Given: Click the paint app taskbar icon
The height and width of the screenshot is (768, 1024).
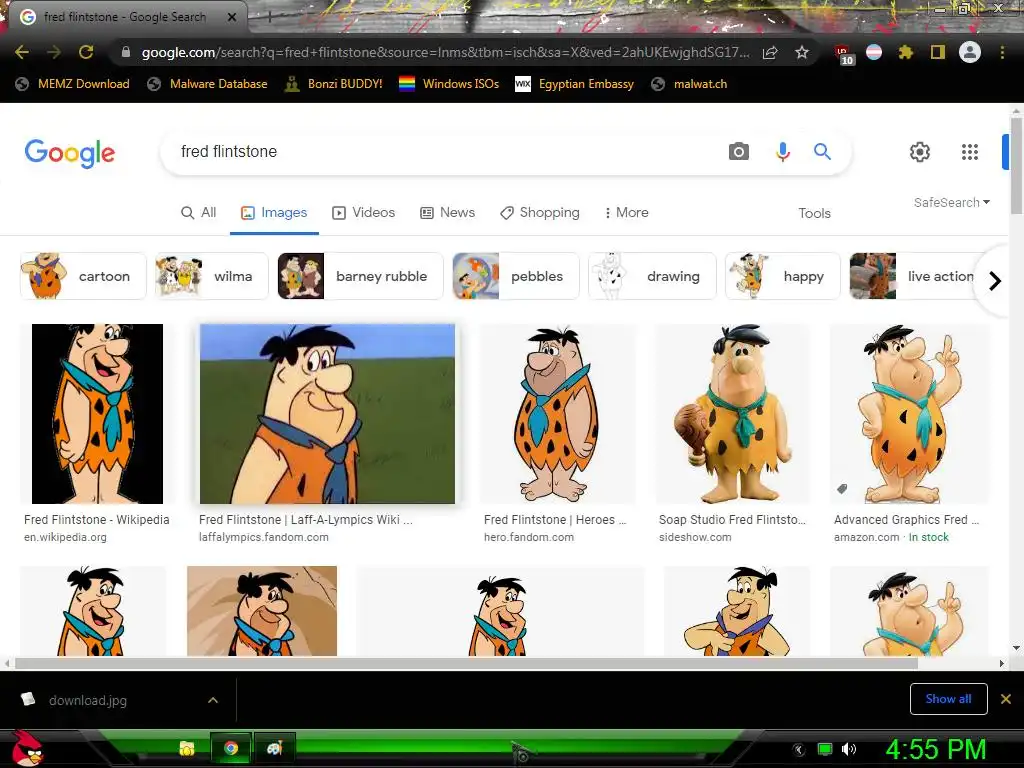Looking at the screenshot, I should (x=274, y=748).
